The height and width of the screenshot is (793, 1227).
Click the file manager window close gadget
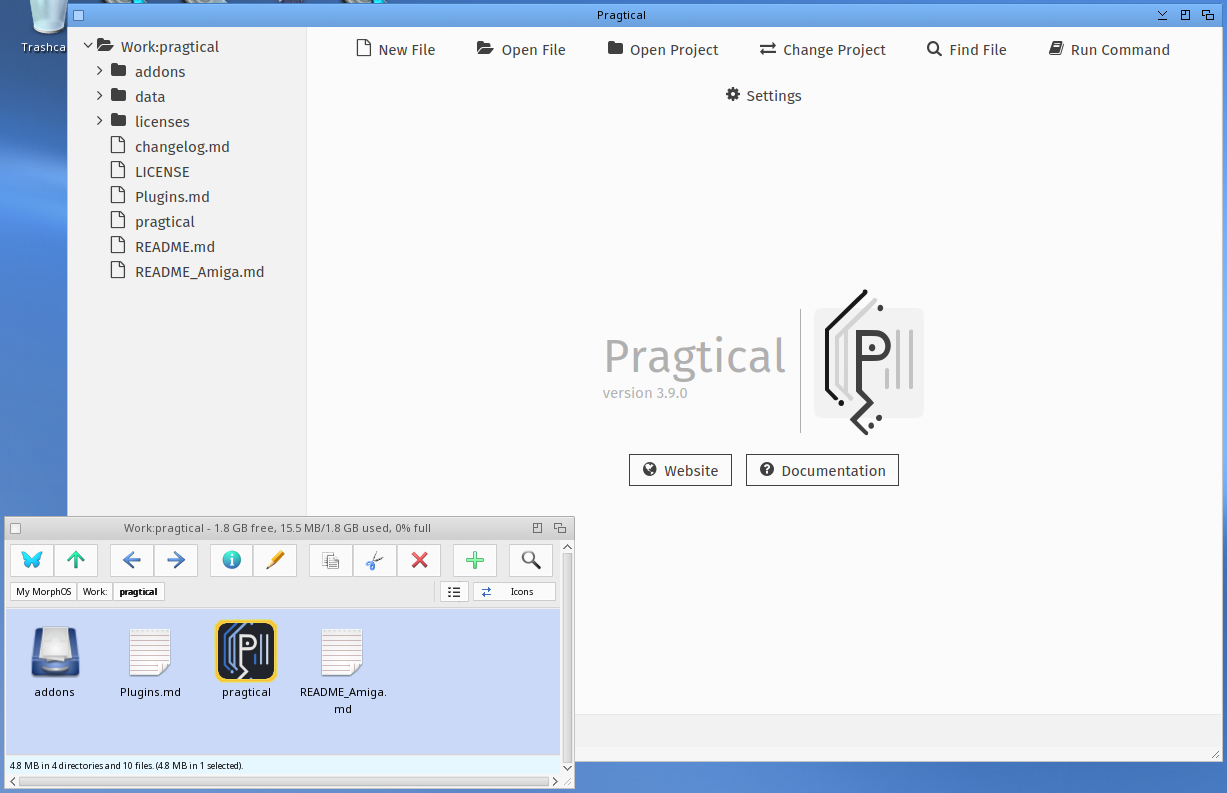15,528
